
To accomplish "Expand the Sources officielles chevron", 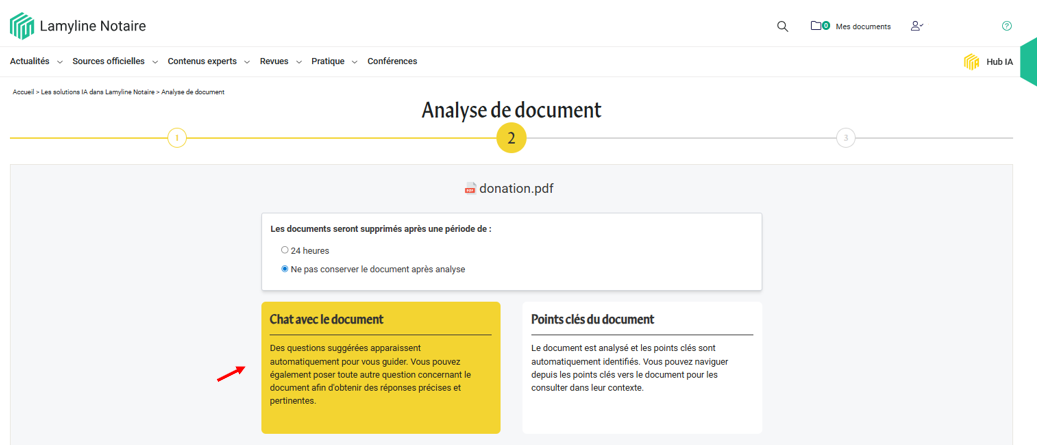I will tap(155, 62).
